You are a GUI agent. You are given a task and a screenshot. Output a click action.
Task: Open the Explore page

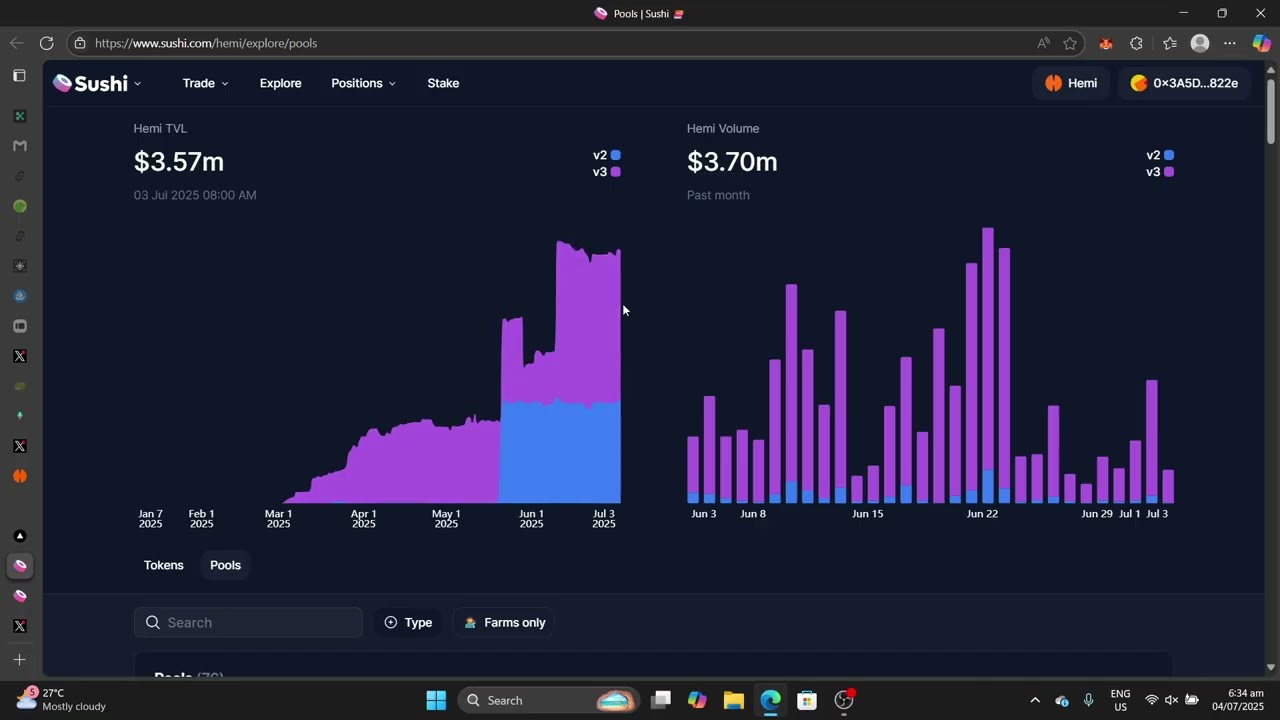(280, 83)
